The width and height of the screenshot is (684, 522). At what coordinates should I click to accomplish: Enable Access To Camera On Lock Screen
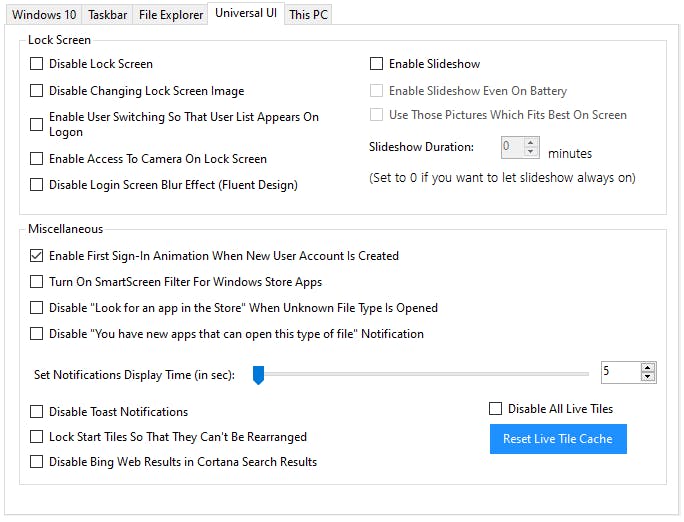(37, 159)
